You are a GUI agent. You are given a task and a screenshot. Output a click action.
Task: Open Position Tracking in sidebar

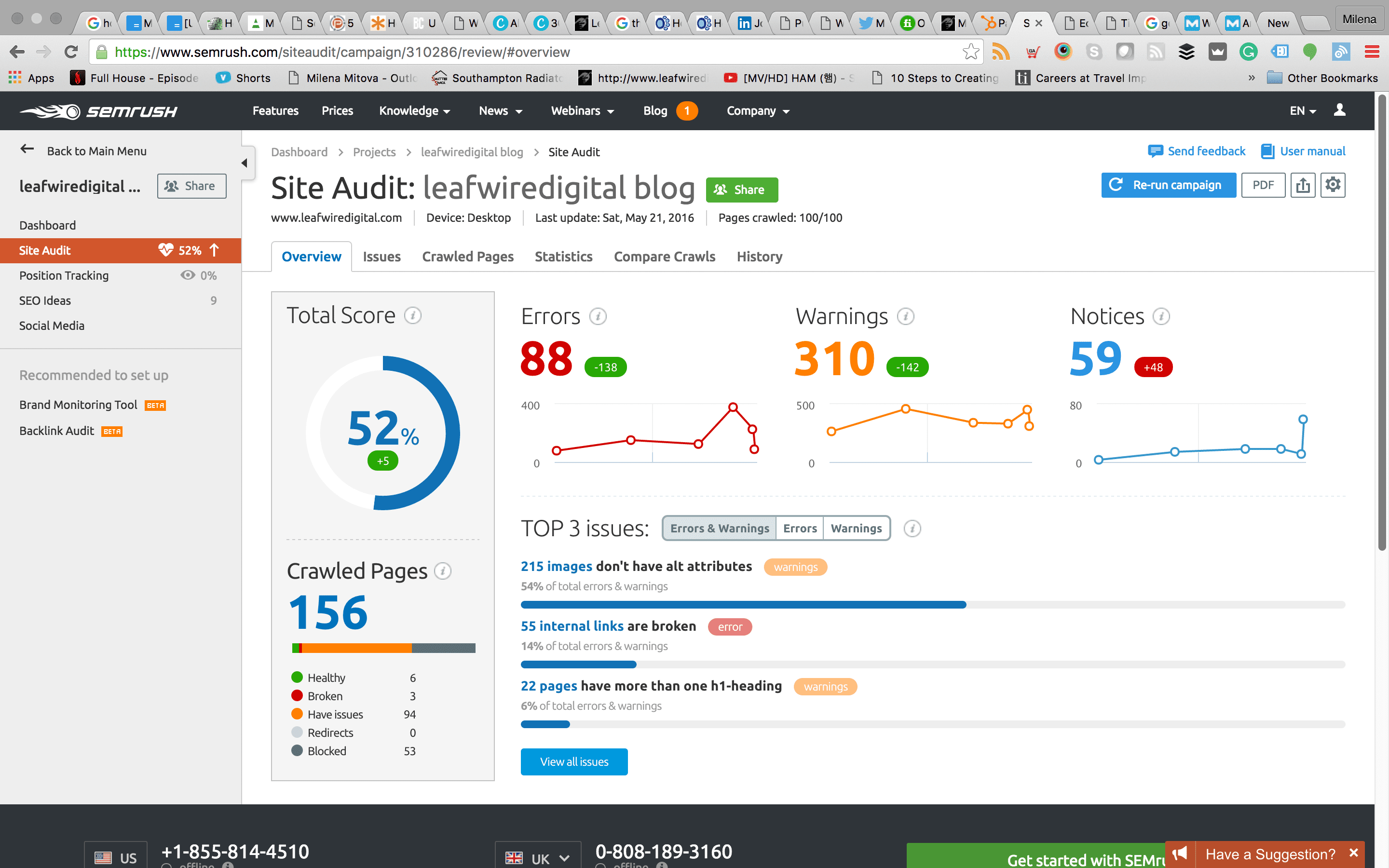click(64, 275)
